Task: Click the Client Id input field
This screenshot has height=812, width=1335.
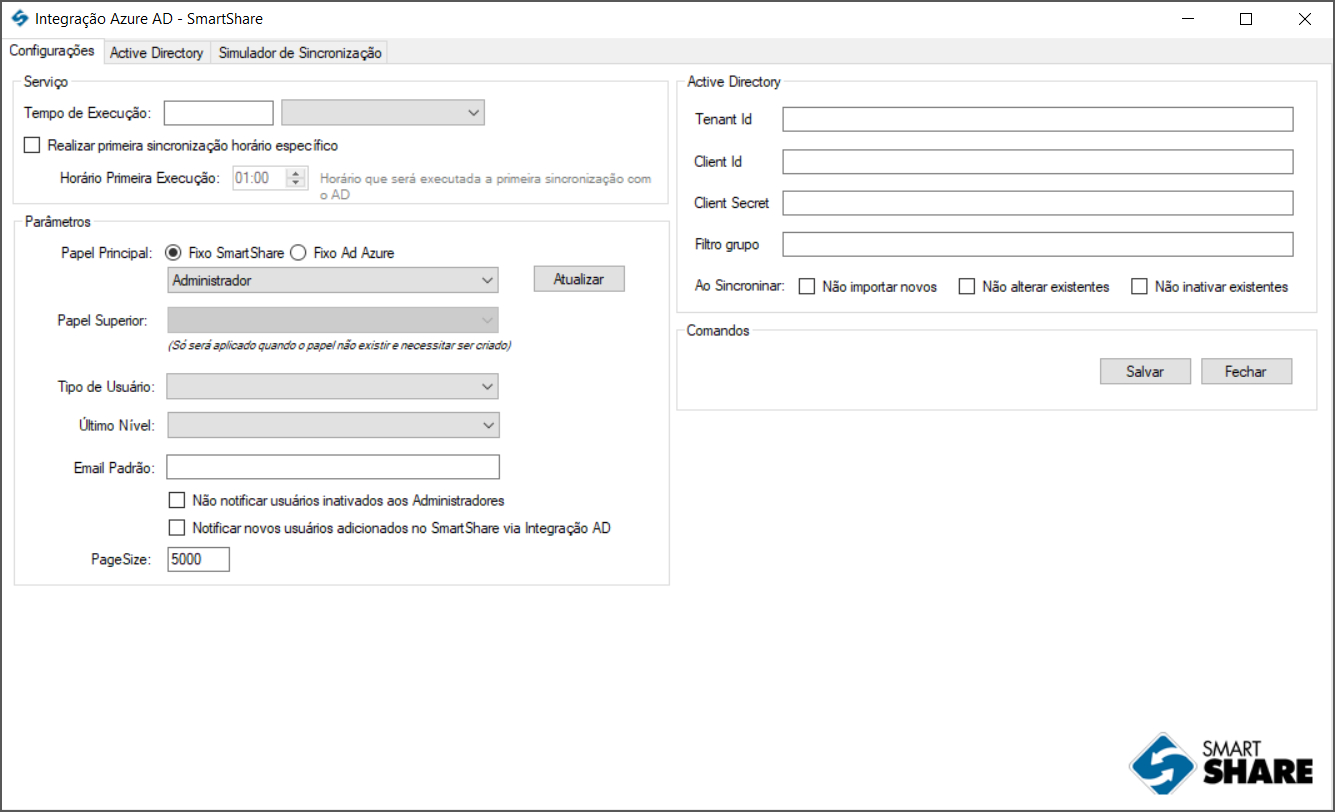Action: coord(1038,161)
